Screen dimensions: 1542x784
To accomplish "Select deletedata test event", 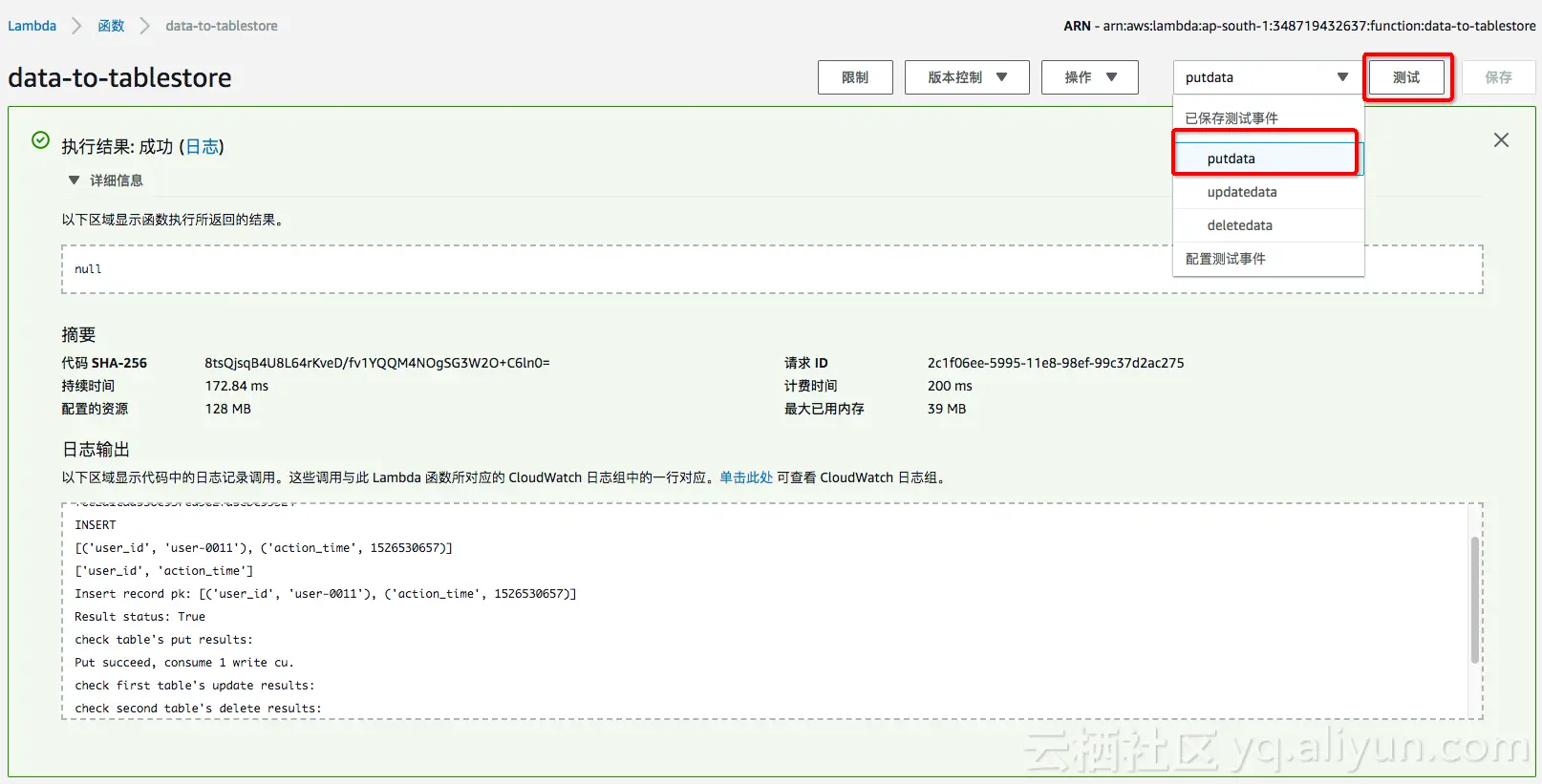I will point(1268,225).
